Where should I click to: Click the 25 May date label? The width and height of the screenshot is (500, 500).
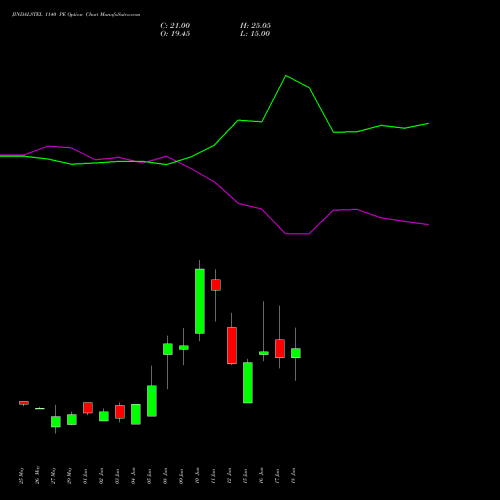click(22, 475)
